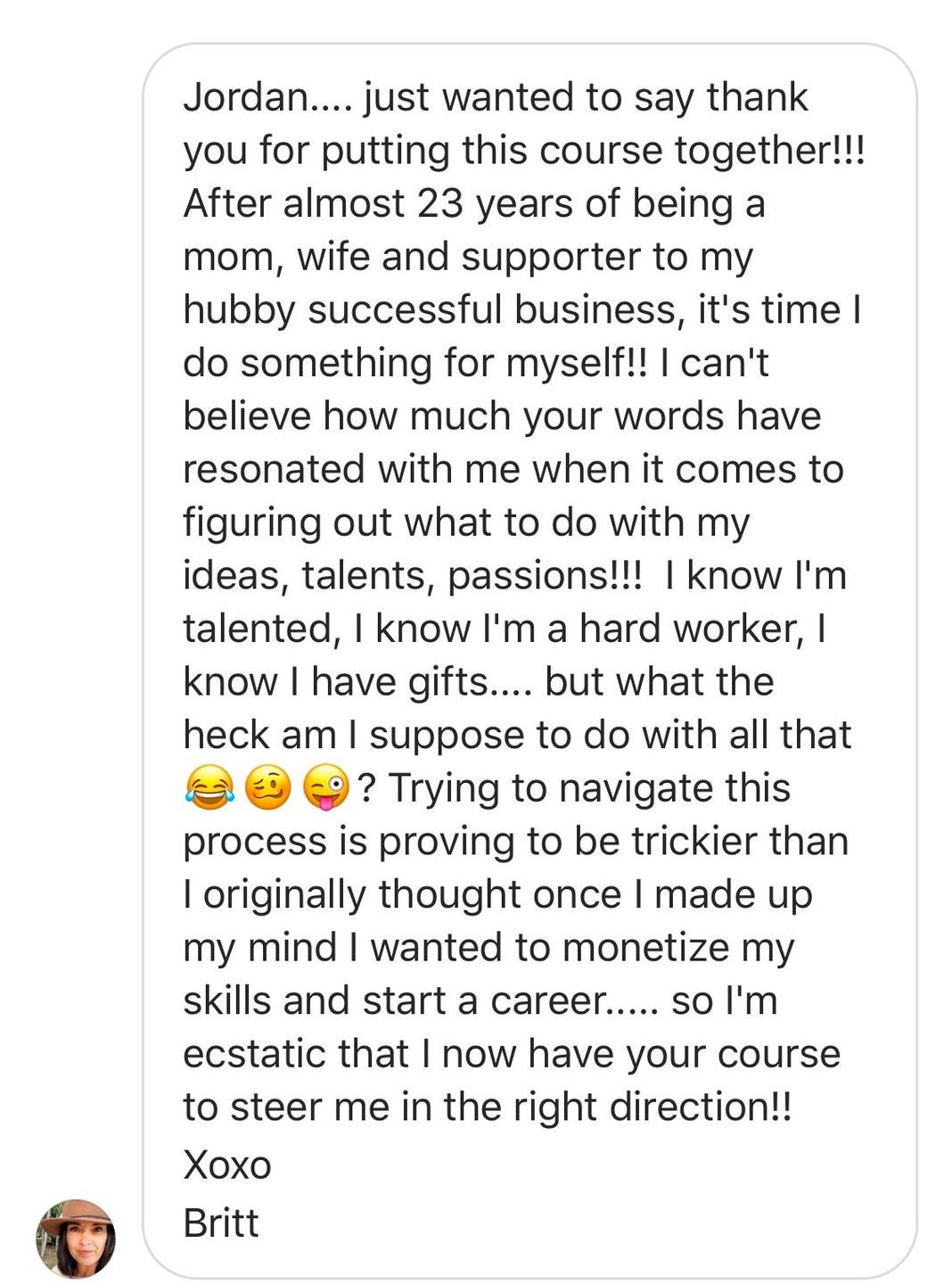Viewport: 952px width, 1284px height.
Task: Click the sender's profile photo avatar
Action: pos(76,1239)
